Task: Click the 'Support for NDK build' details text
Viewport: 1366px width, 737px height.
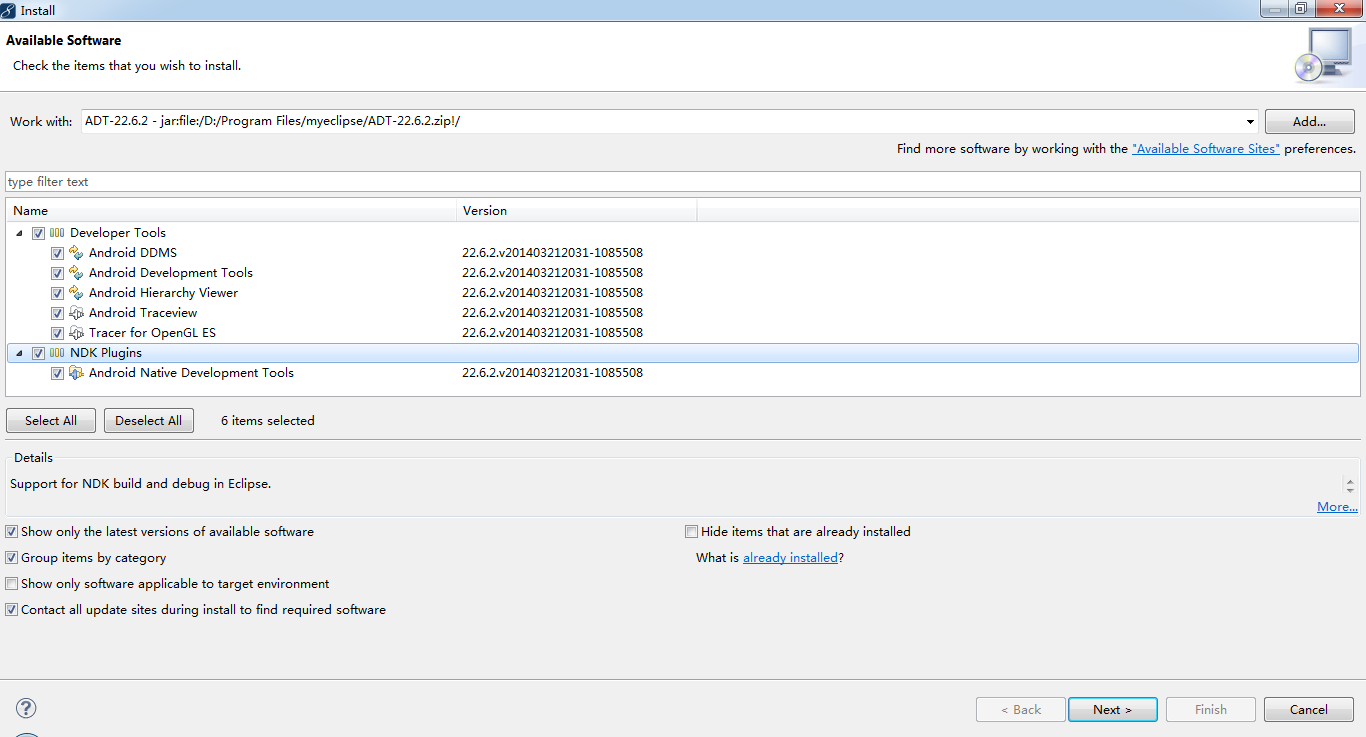Action: (x=141, y=484)
